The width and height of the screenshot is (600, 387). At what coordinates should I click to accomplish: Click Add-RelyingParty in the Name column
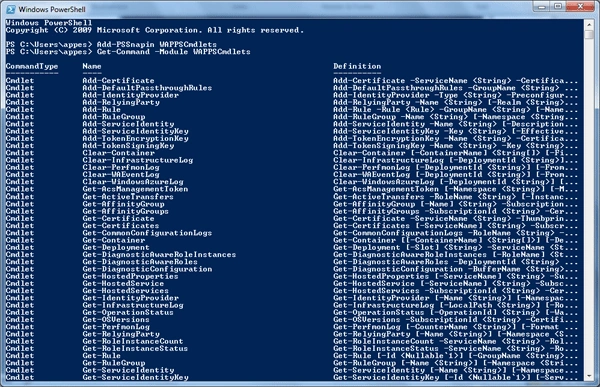point(121,103)
